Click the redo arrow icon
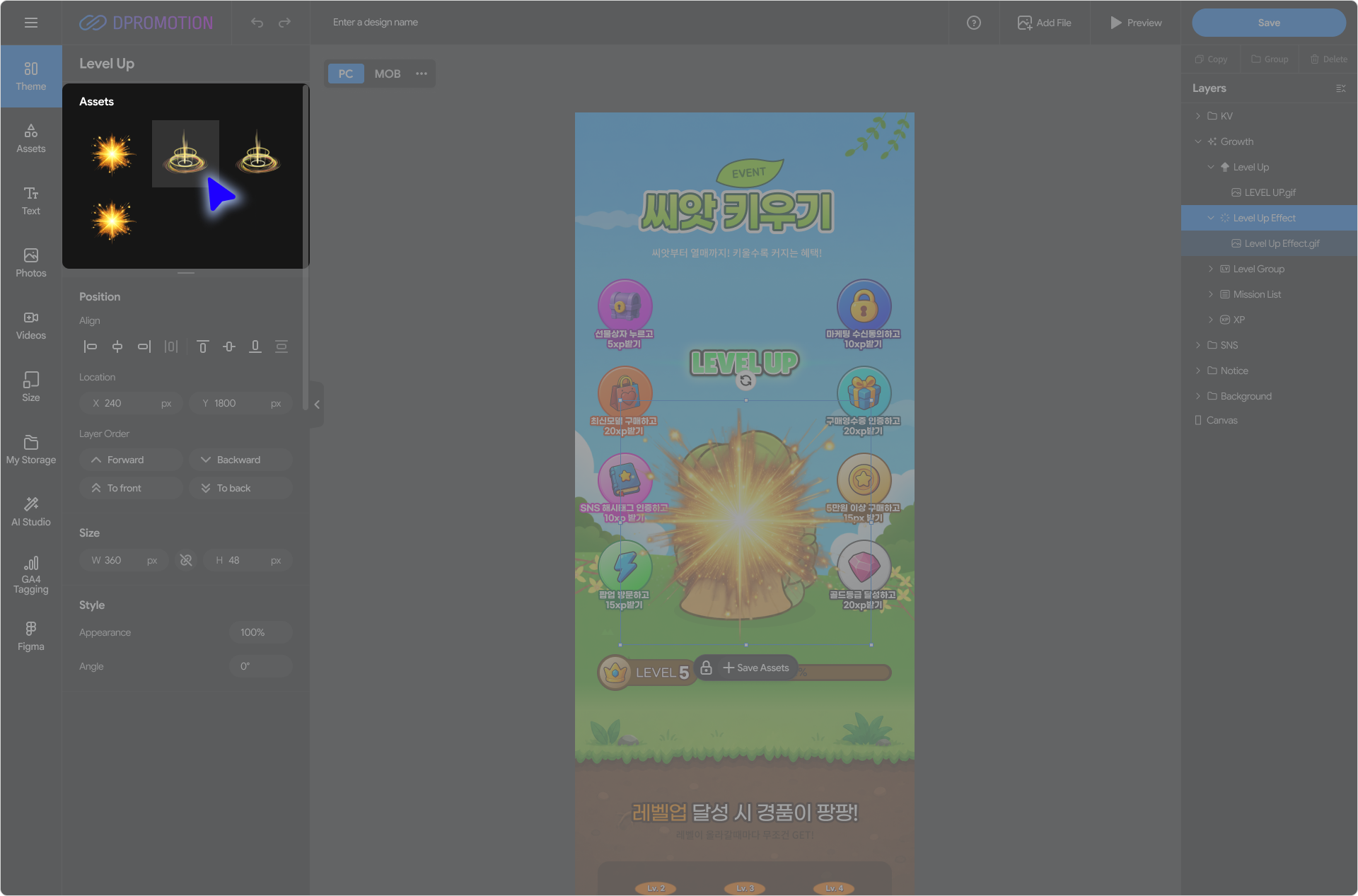The height and width of the screenshot is (896, 1358). 284,23
